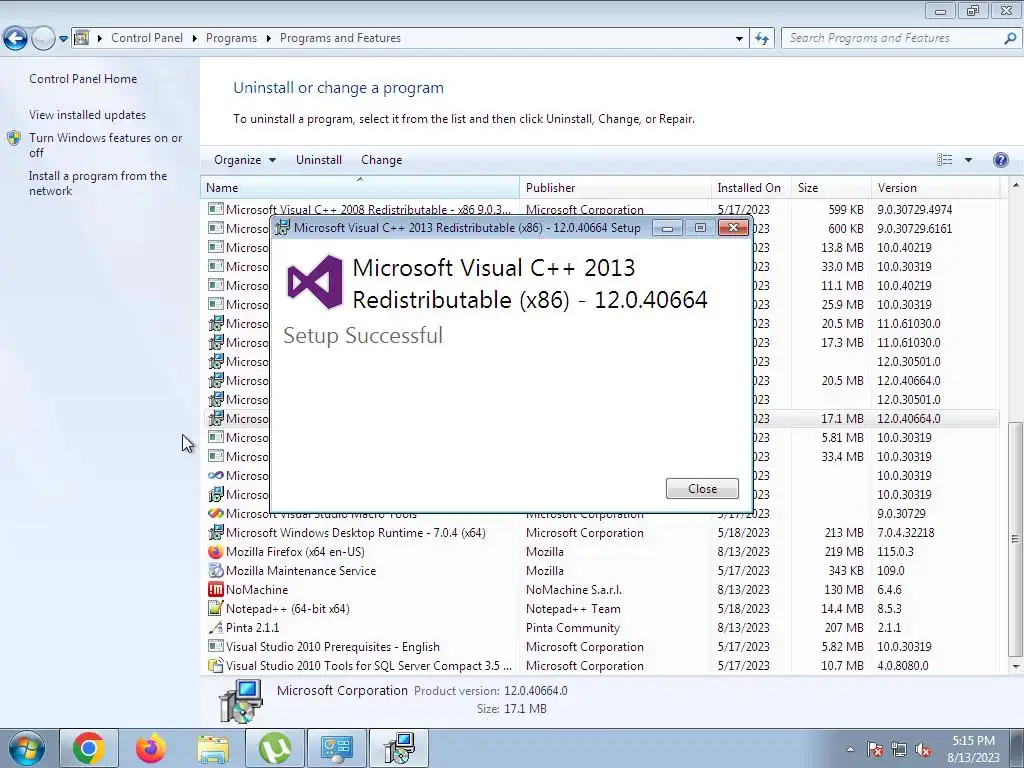Select Notepad++ (64-bit x64) entry
The width and height of the screenshot is (1024, 768).
click(602, 609)
